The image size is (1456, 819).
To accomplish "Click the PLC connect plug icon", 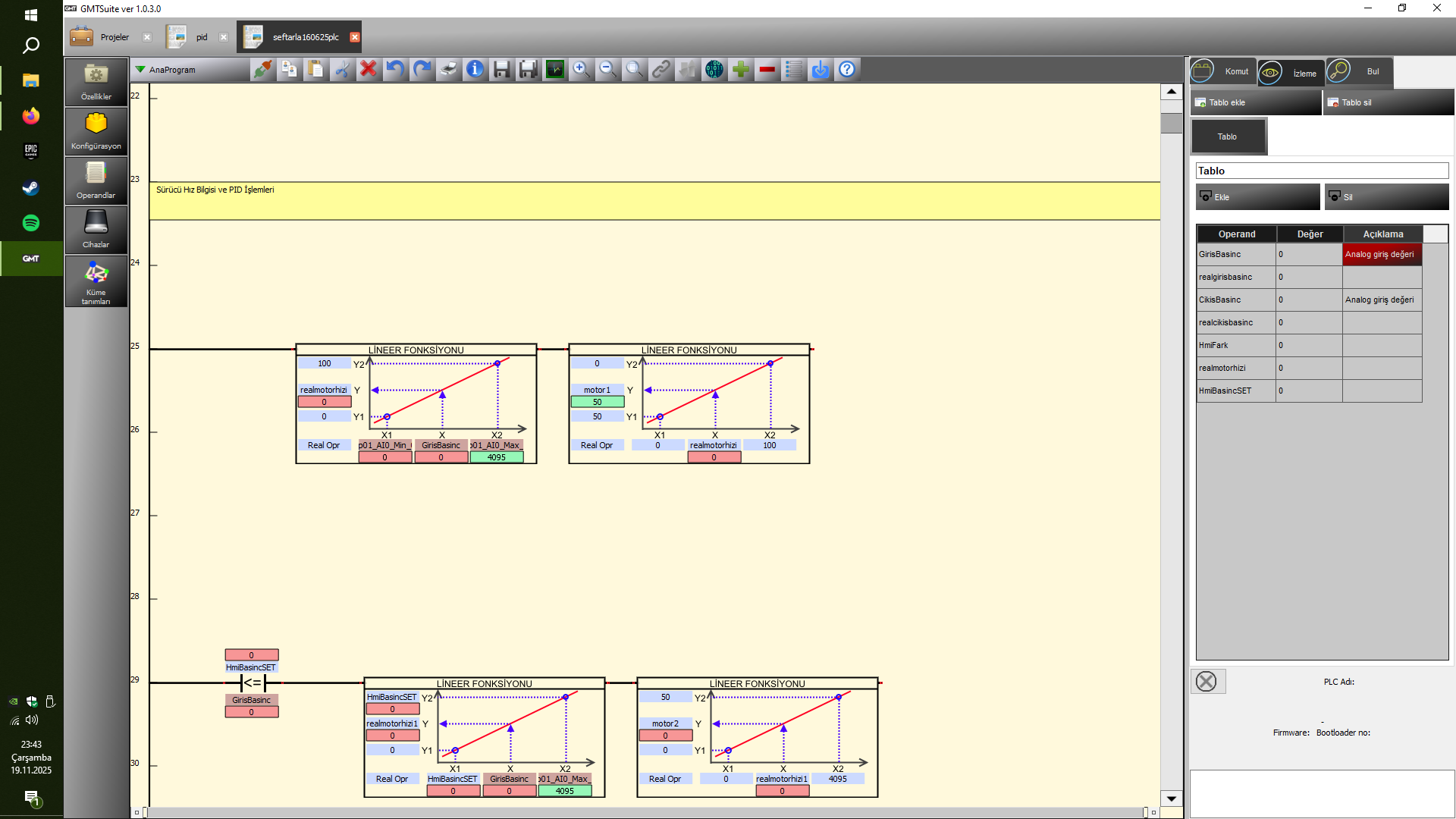I will pos(262,70).
